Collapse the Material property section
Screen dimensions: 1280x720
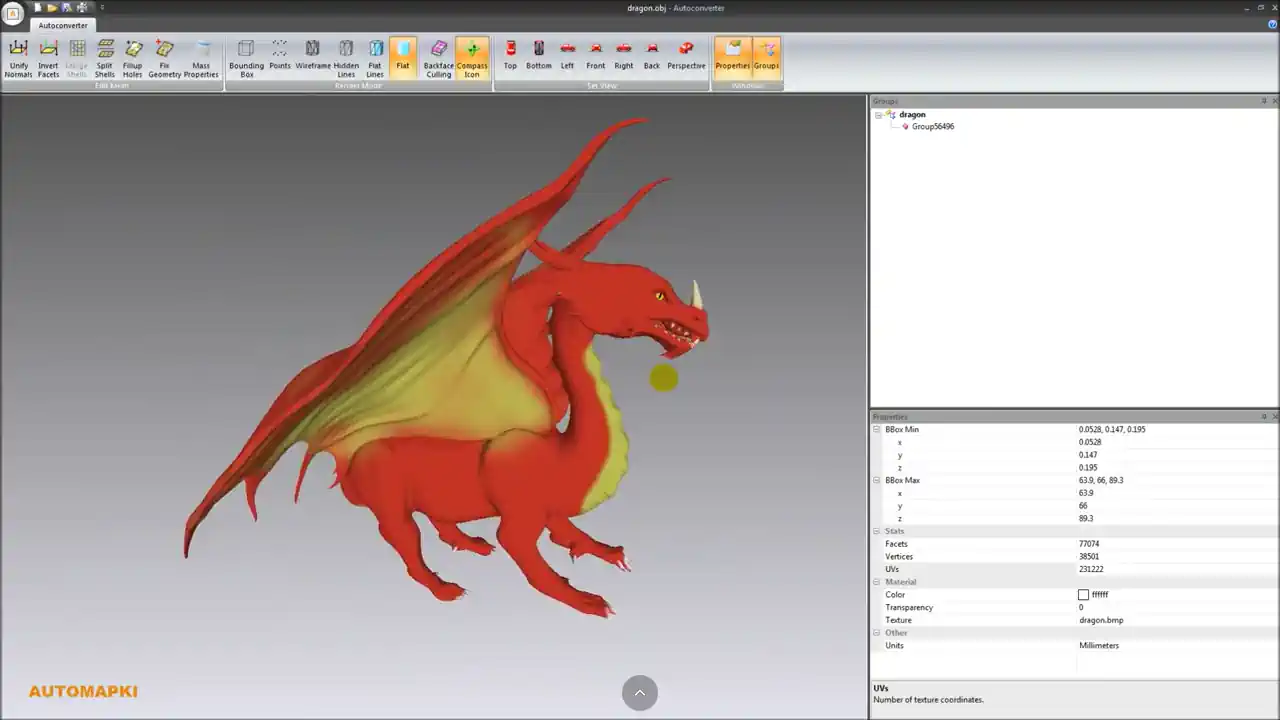pos(877,582)
